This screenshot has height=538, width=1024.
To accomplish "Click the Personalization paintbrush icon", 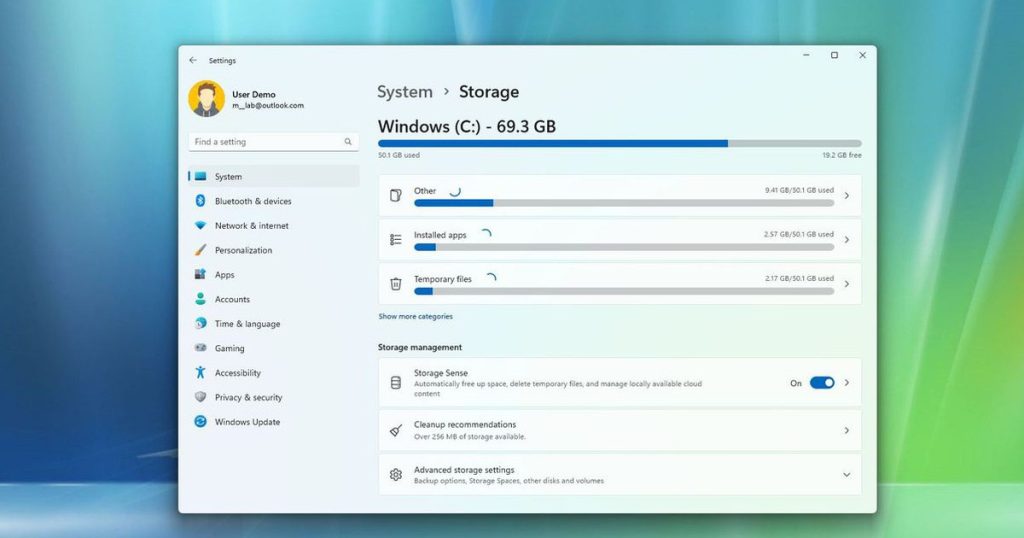I will pyautogui.click(x=200, y=250).
